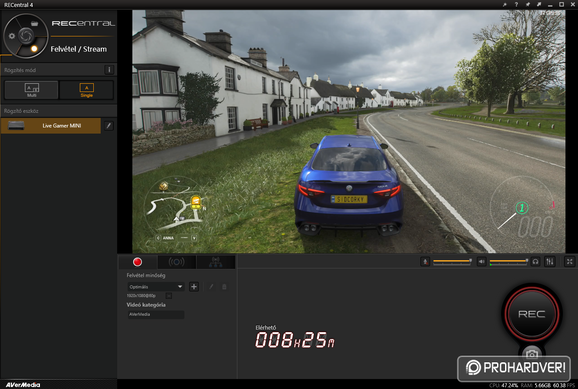Viewport: 578px width, 389px height.
Task: Mute the microphone
Action: tap(425, 262)
